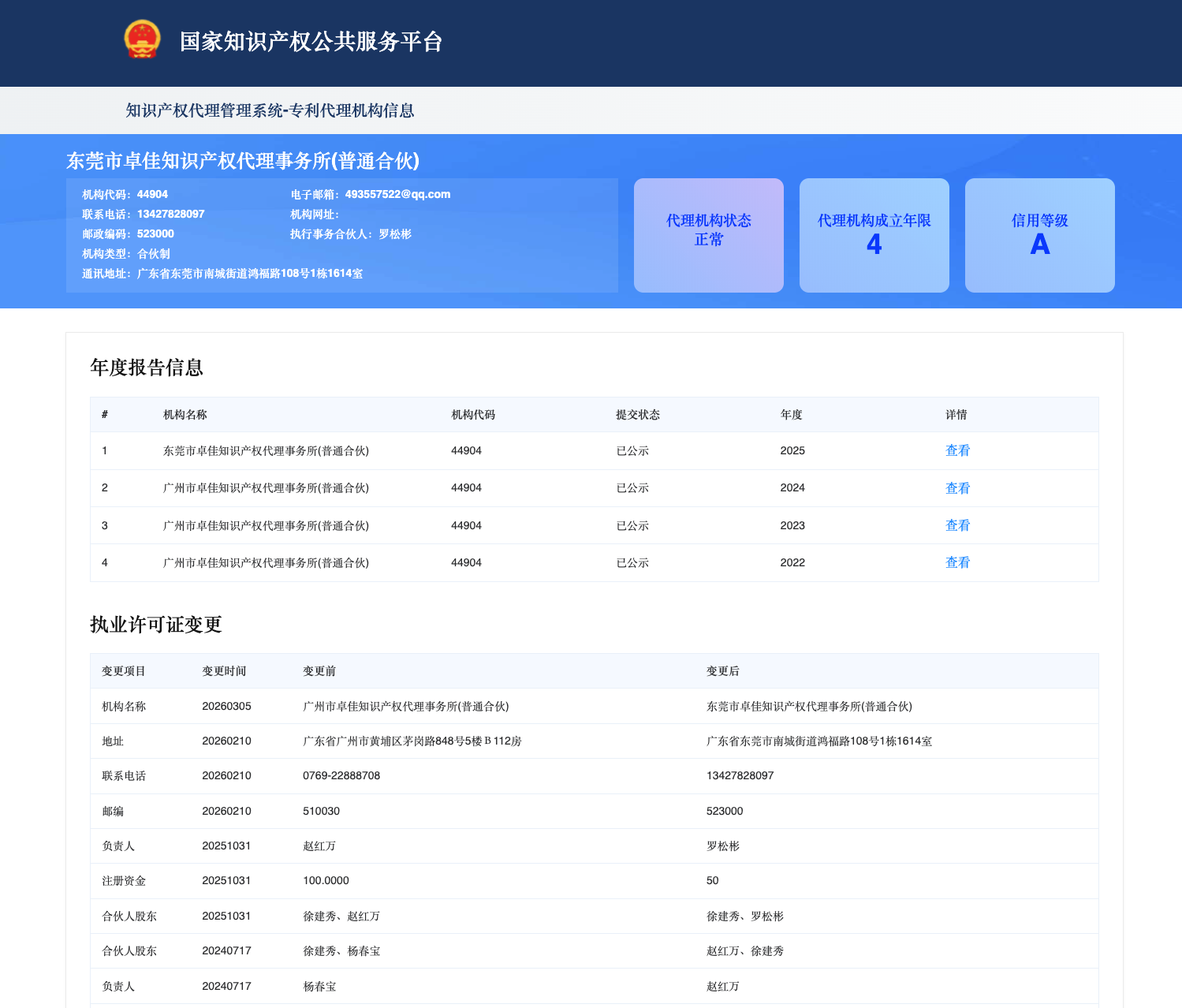Click the "年度报告信息" section heading
The image size is (1182, 1008).
[147, 368]
